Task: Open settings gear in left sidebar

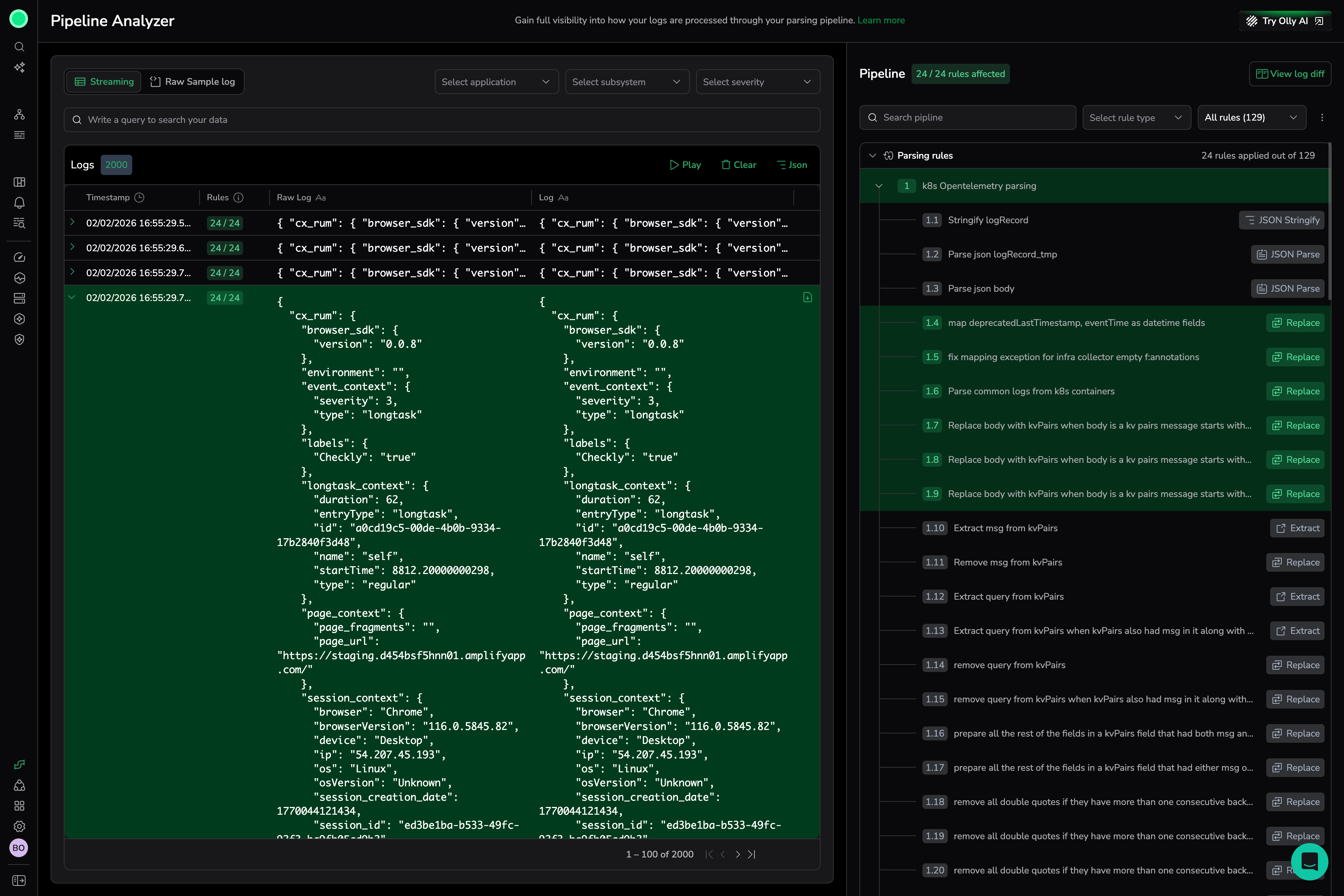Action: tap(19, 826)
